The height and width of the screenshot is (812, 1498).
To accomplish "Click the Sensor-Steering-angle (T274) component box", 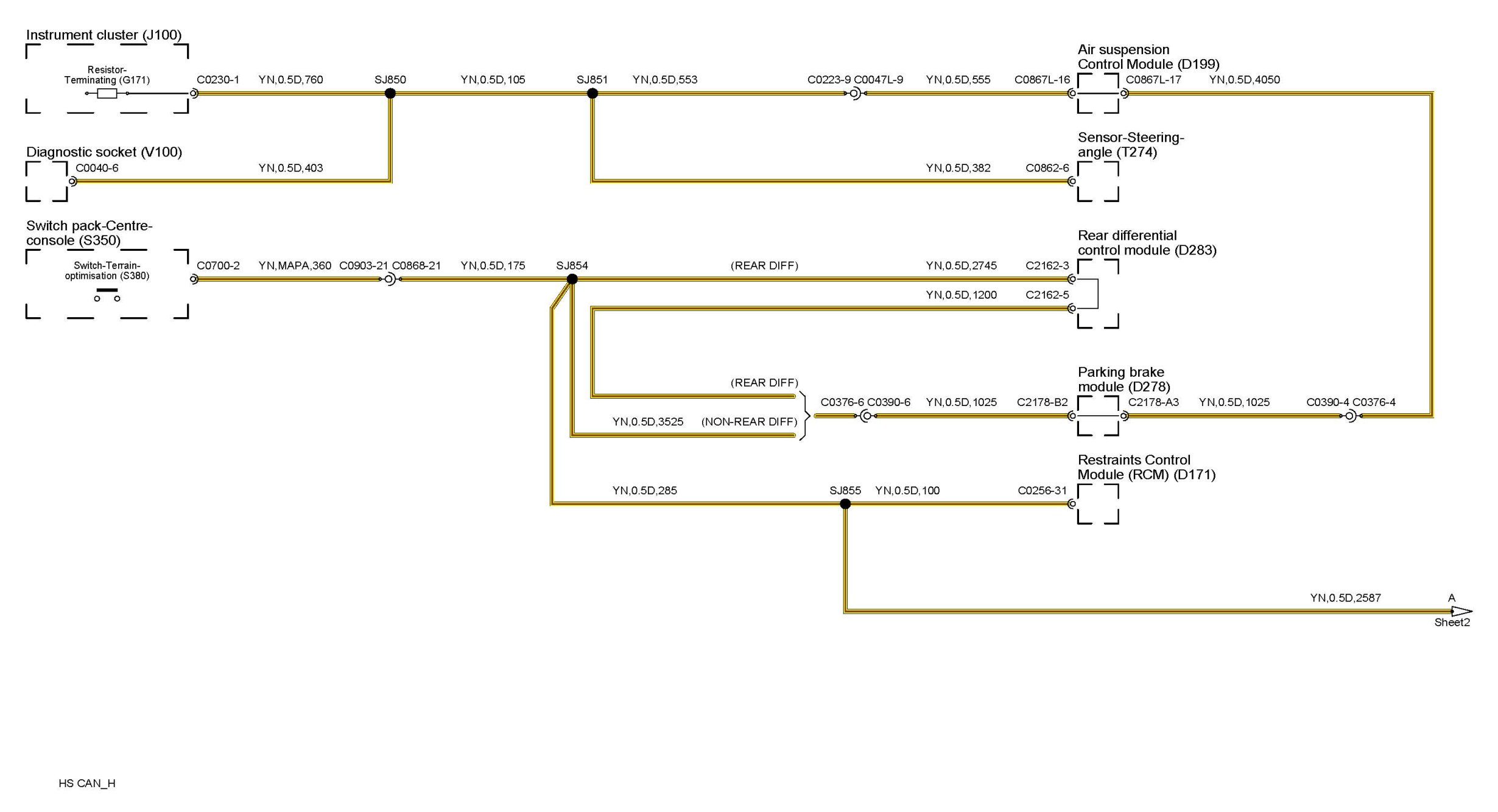I will point(1098,181).
